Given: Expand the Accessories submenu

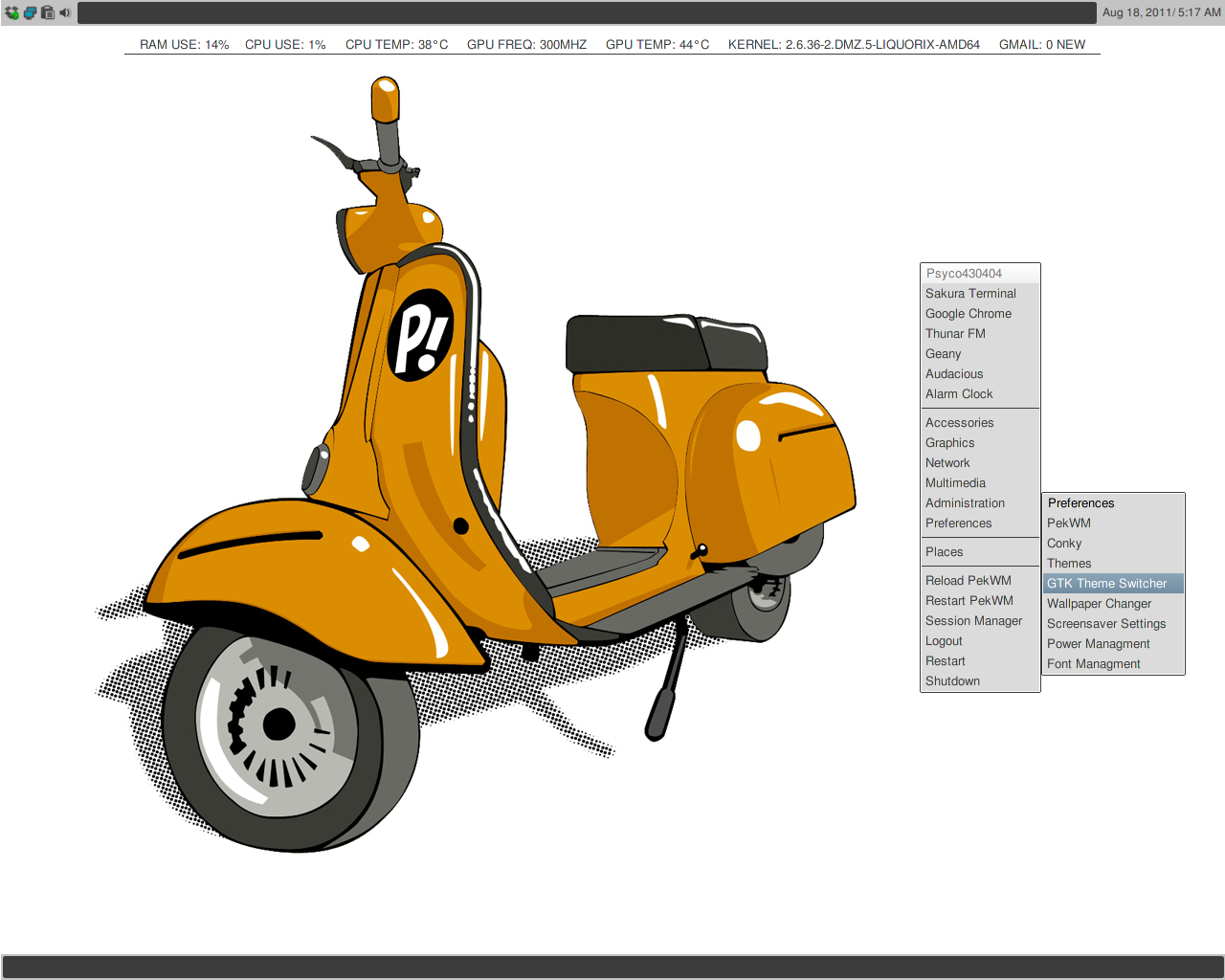Looking at the screenshot, I should (x=980, y=423).
